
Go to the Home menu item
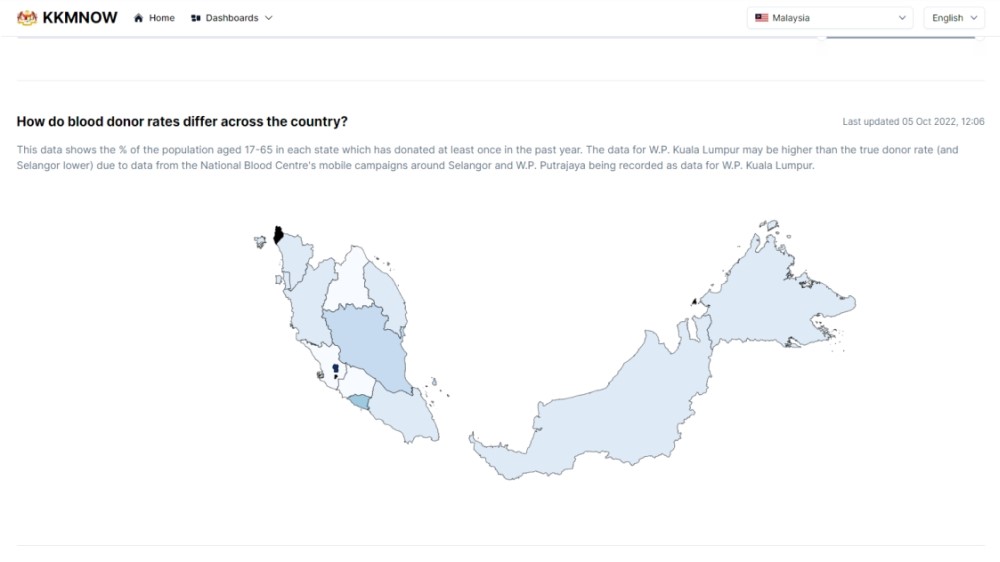pyautogui.click(x=154, y=18)
